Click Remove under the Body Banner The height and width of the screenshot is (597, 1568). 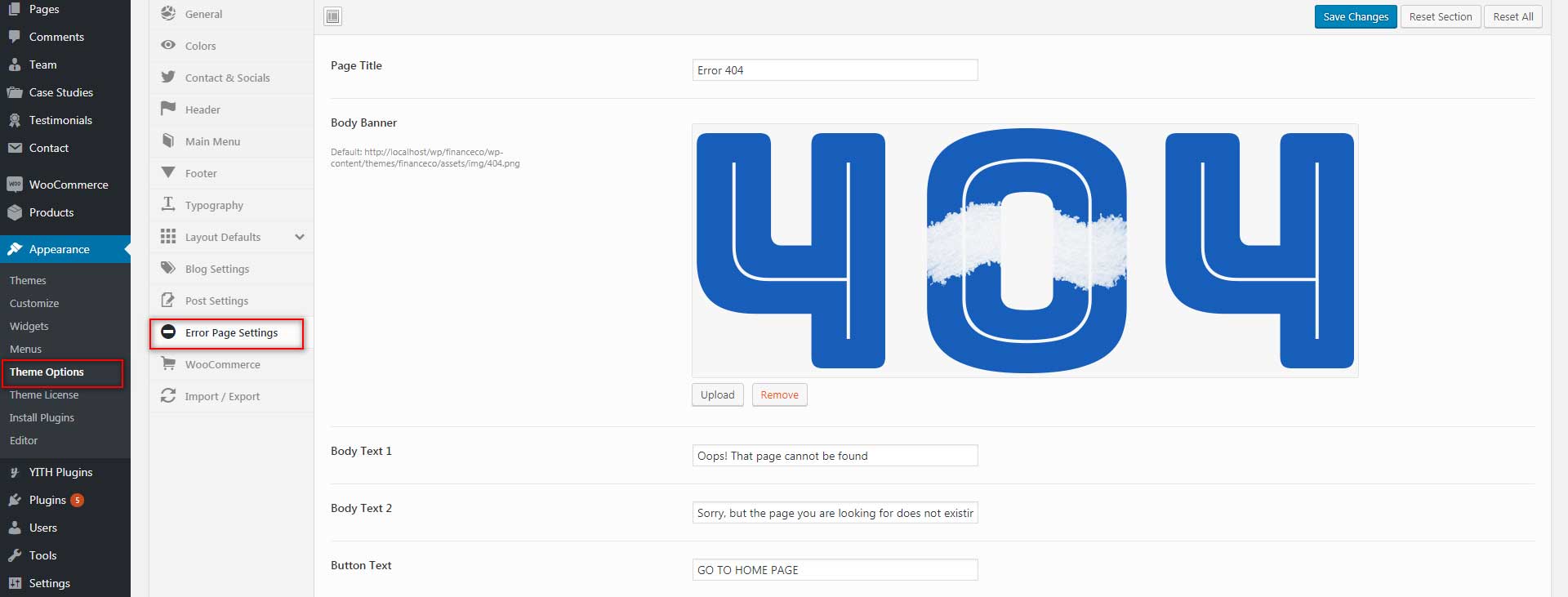(780, 394)
